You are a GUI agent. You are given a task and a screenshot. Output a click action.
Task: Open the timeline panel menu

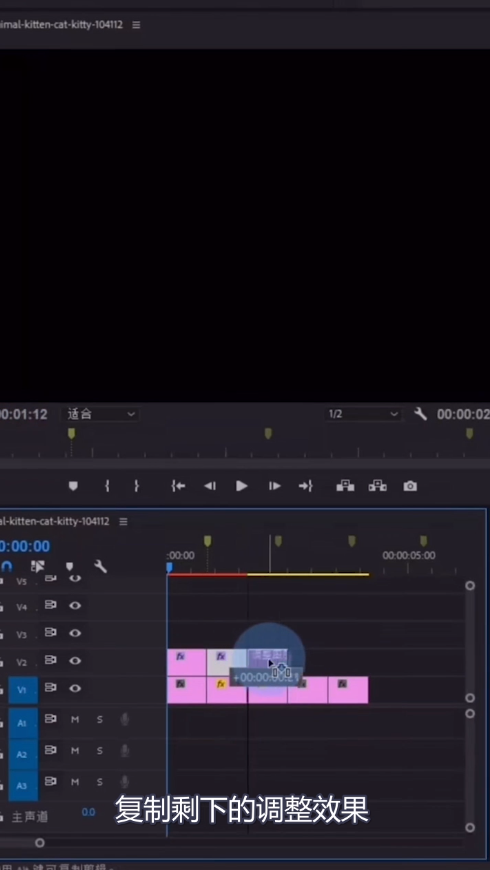click(x=123, y=522)
